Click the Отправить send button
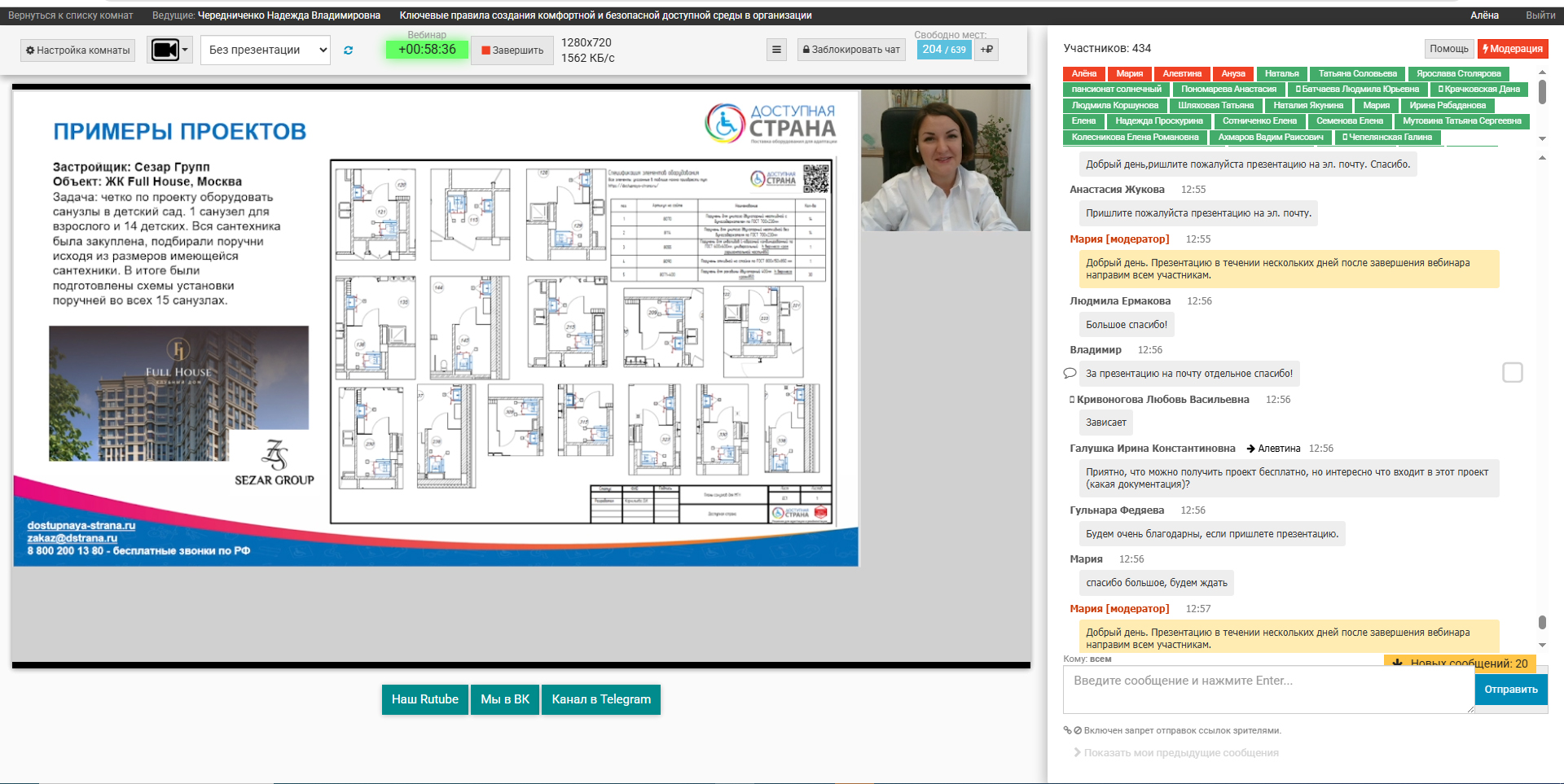The width and height of the screenshot is (1564, 784). pyautogui.click(x=1510, y=690)
